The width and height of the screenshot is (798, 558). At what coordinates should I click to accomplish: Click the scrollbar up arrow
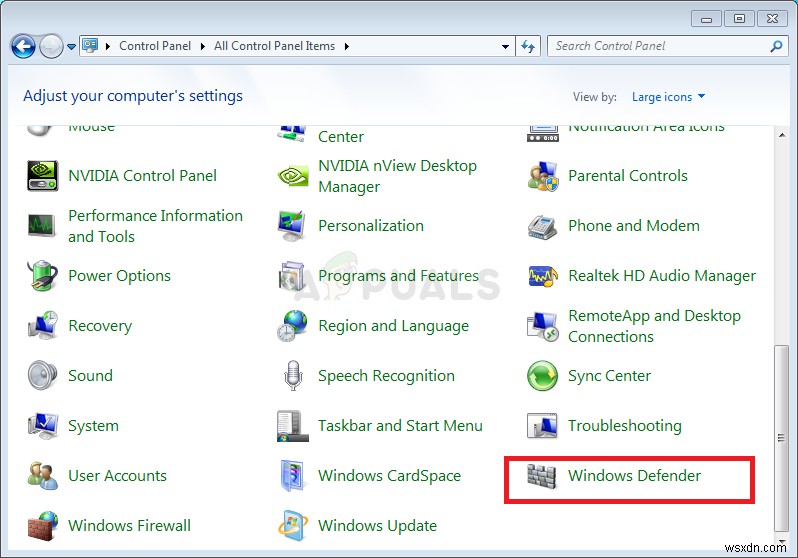click(x=781, y=135)
